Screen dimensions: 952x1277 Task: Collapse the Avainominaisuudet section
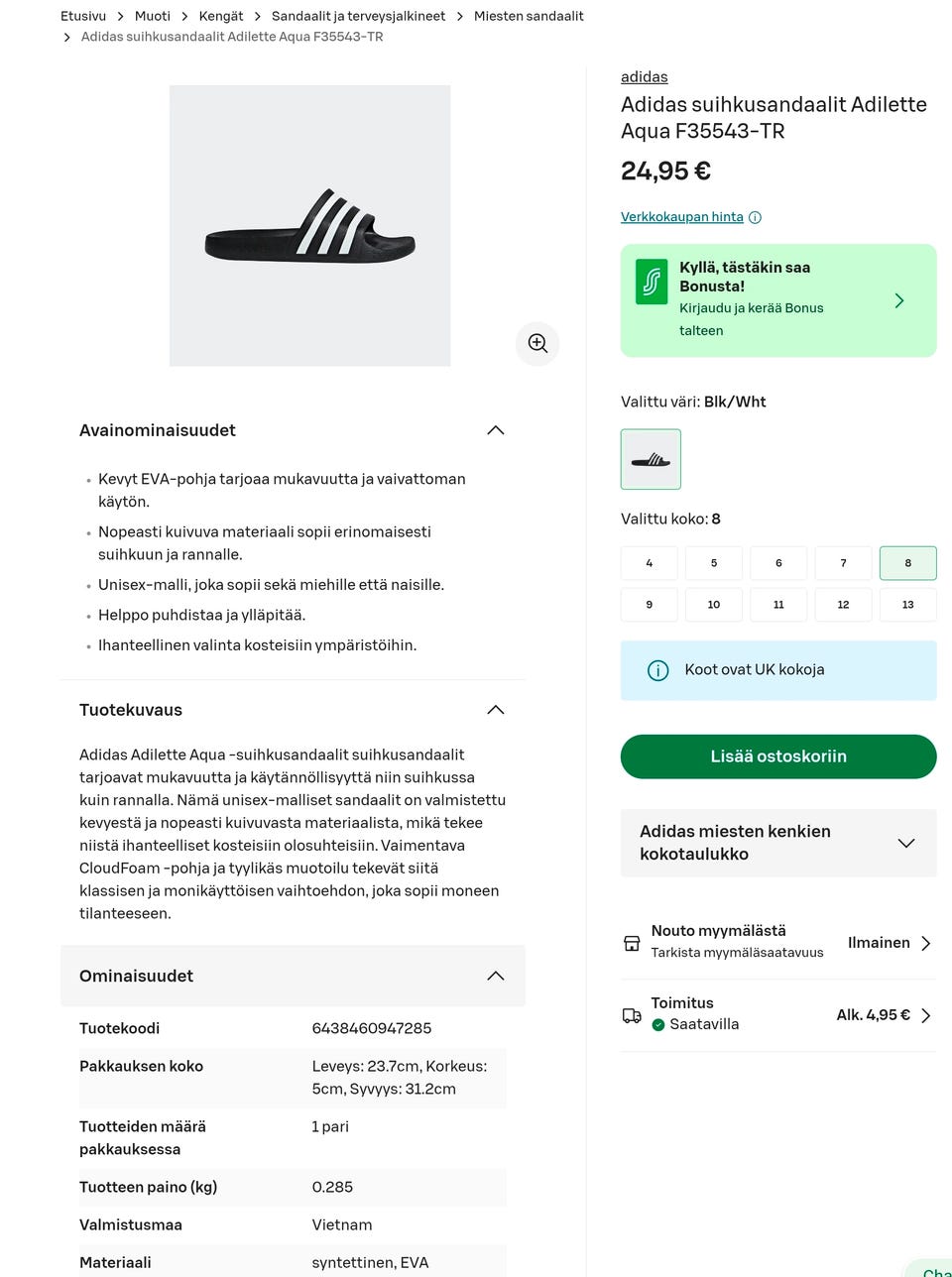496,430
